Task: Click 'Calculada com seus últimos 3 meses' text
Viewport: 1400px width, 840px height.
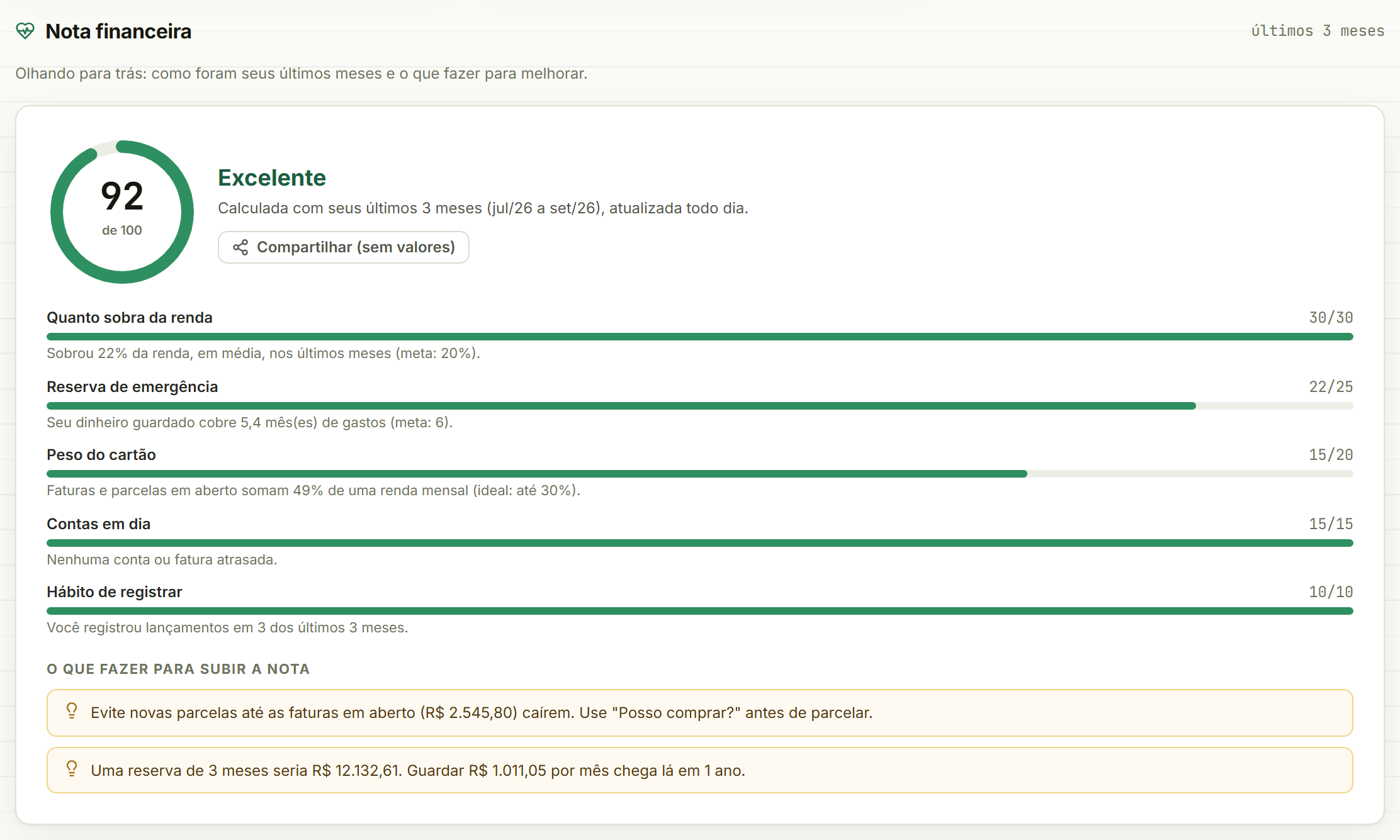Action: [483, 208]
